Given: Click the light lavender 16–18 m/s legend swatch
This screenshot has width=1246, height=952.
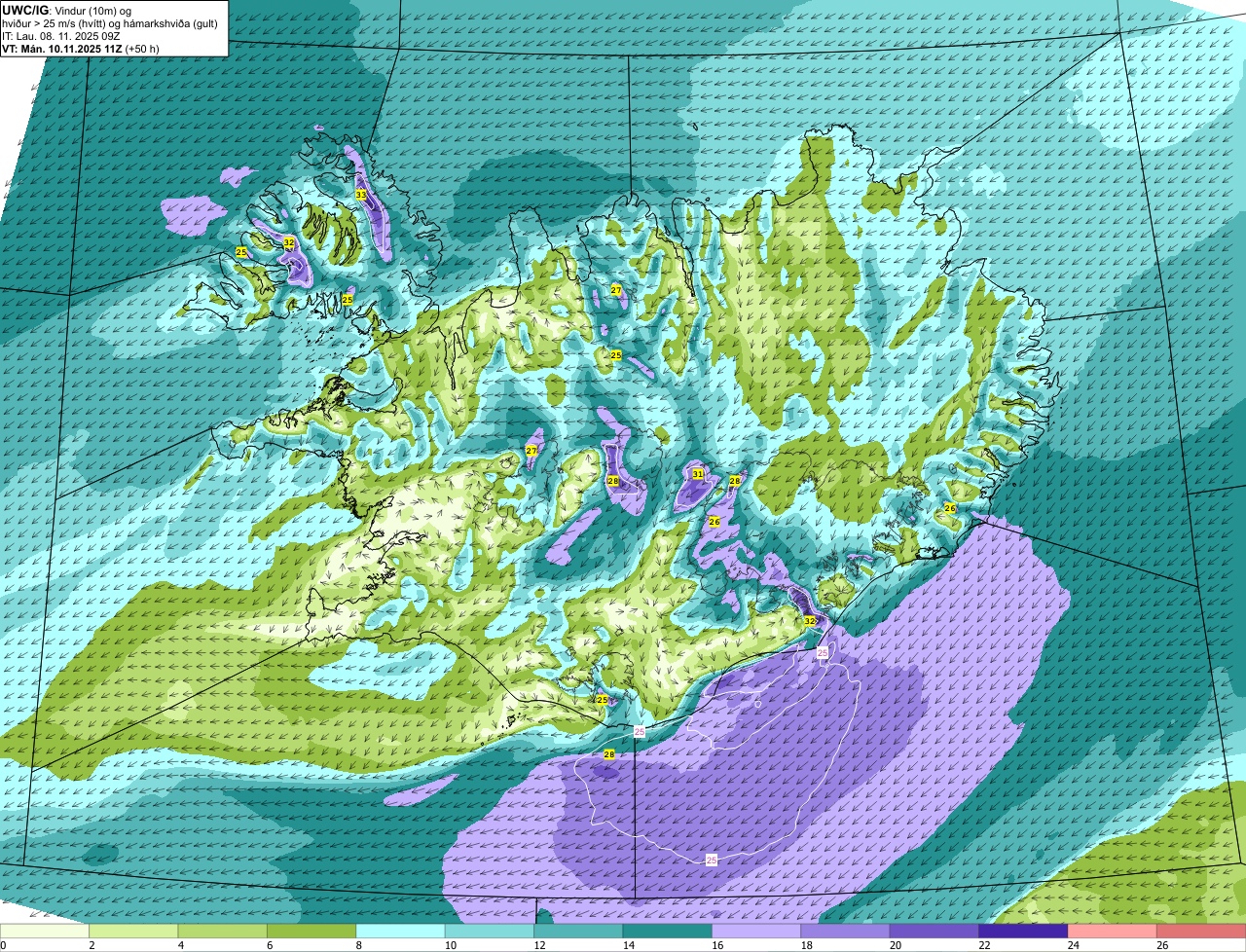Looking at the screenshot, I should pyautogui.click(x=756, y=932).
